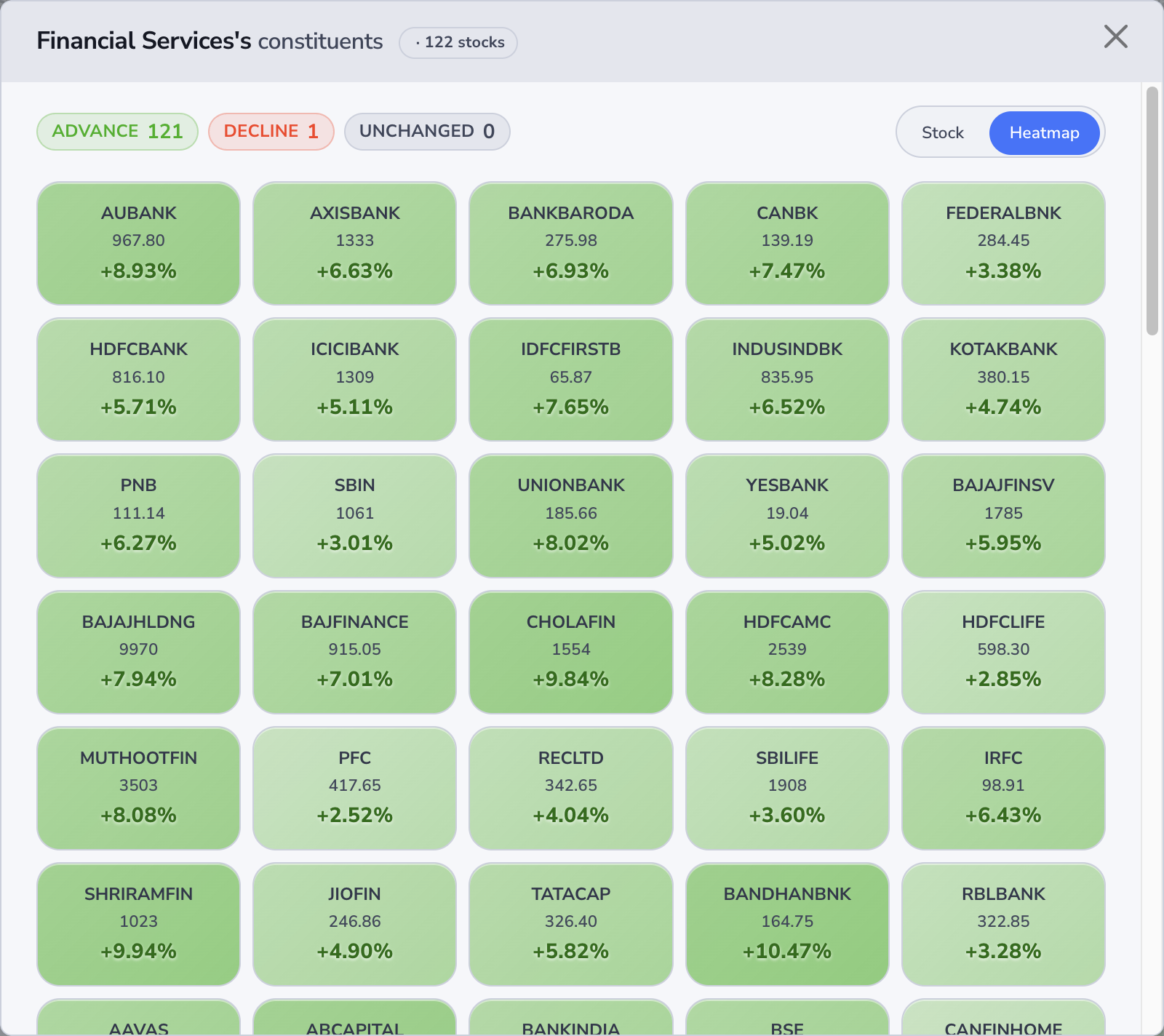The height and width of the screenshot is (1036, 1164).
Task: Select the IRFC tile
Action: (x=1002, y=788)
